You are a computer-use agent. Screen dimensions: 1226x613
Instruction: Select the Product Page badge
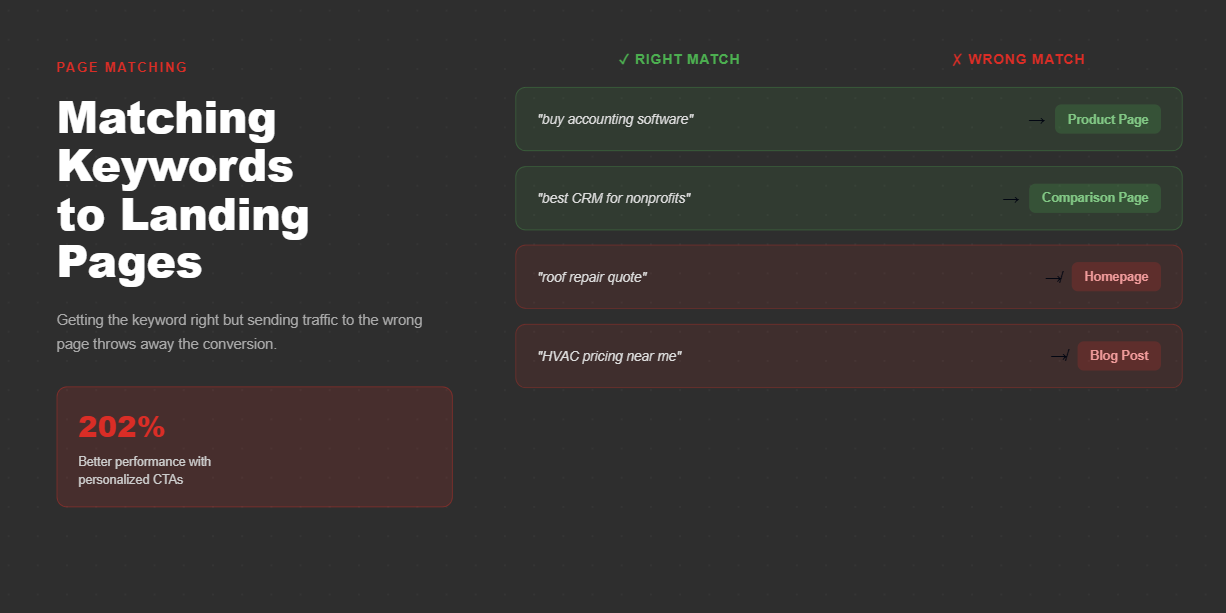coord(1108,119)
